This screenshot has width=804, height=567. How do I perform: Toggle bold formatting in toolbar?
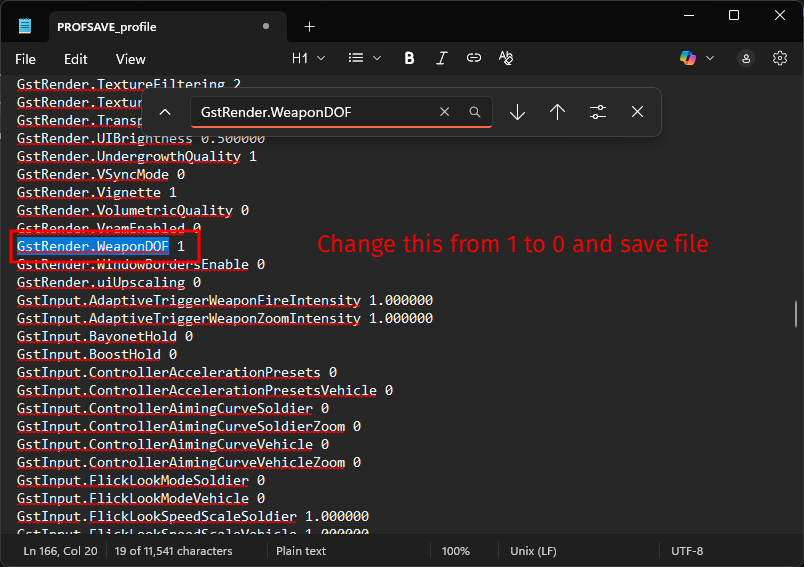point(409,58)
